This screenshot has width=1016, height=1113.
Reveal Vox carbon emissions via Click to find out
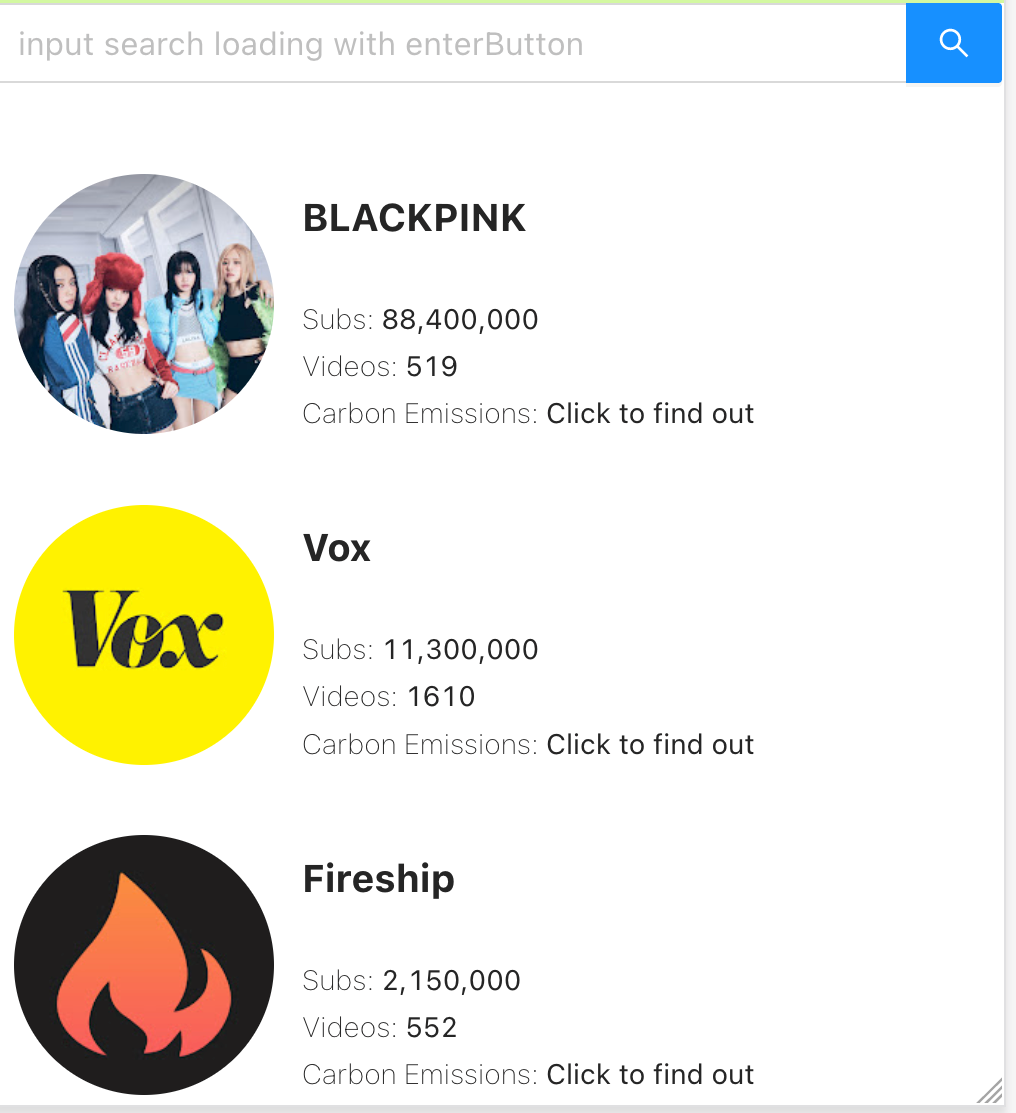pyautogui.click(x=650, y=744)
